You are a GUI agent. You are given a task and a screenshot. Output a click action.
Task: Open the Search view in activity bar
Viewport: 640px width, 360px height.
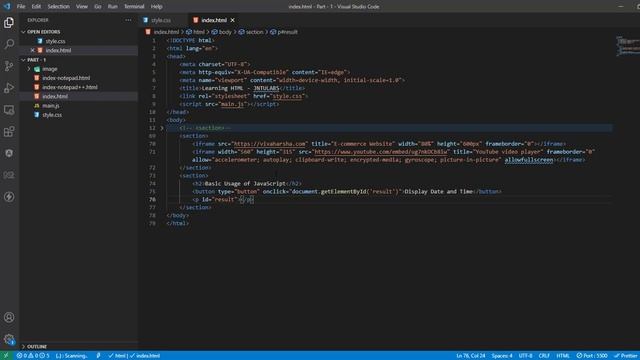pos(9,44)
